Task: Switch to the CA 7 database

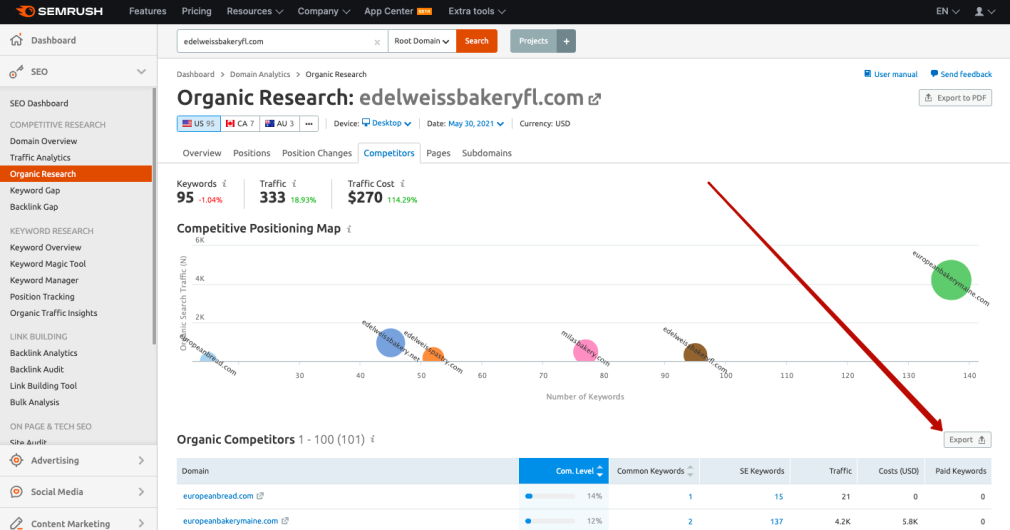Action: coord(240,123)
